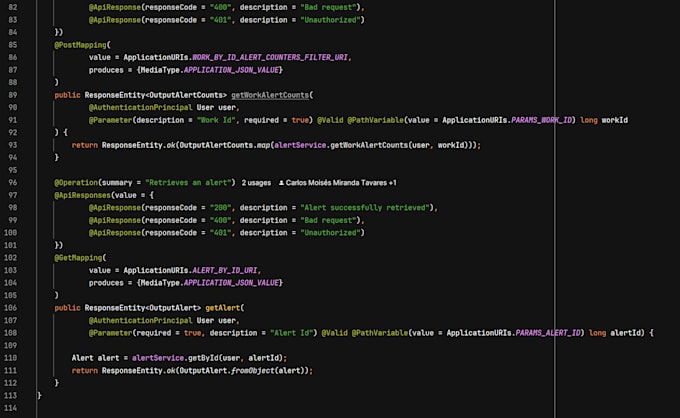Click the getAlert method name
Screen dimensions: 680x418
click(222, 308)
